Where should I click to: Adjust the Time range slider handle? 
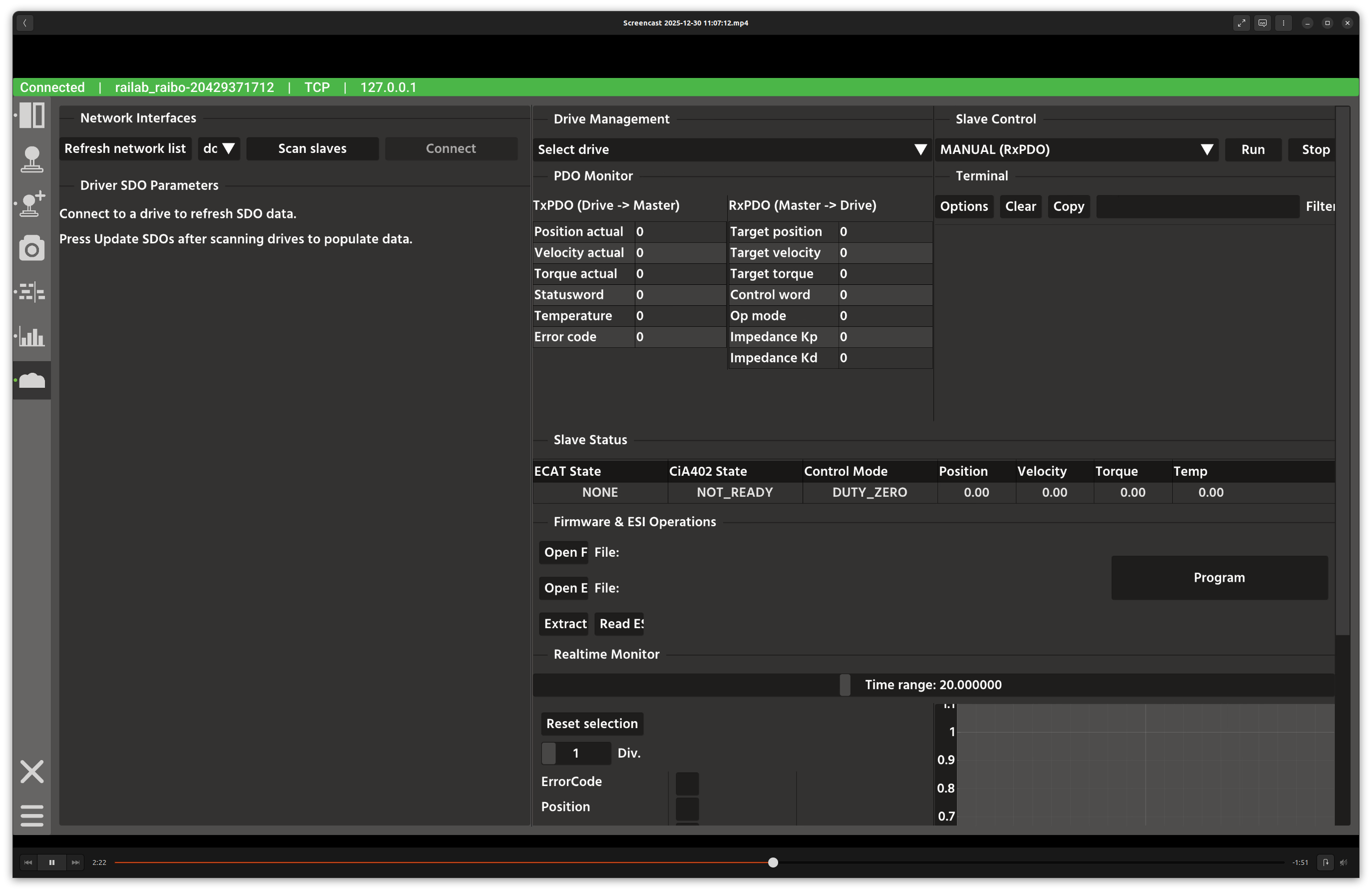tap(845, 685)
